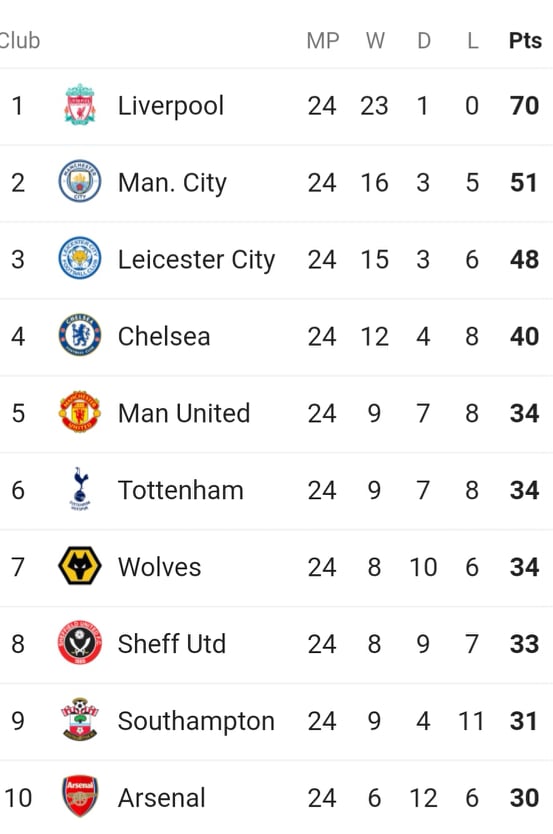Image resolution: width=553 pixels, height=834 pixels.
Task: Click the Southampton club crest
Action: [x=80, y=720]
